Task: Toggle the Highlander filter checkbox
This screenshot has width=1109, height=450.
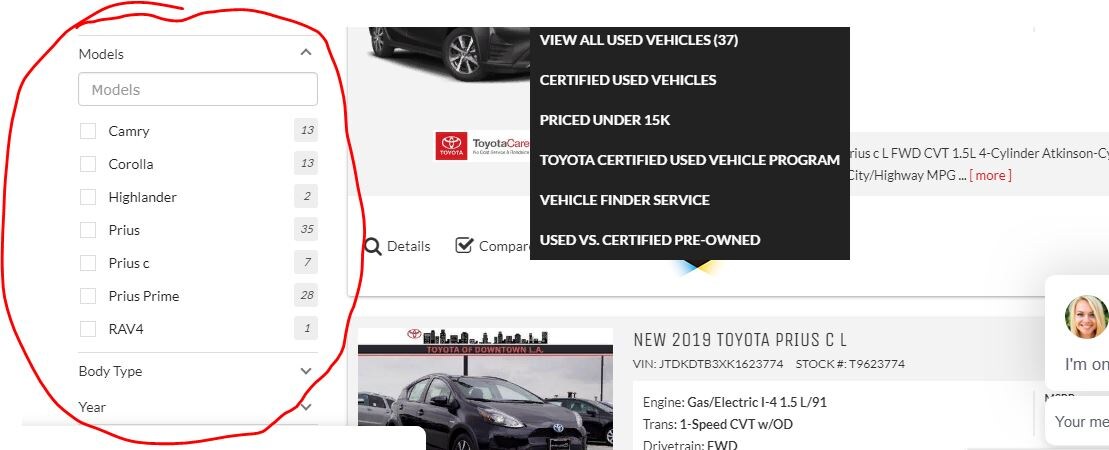Action: coord(88,197)
